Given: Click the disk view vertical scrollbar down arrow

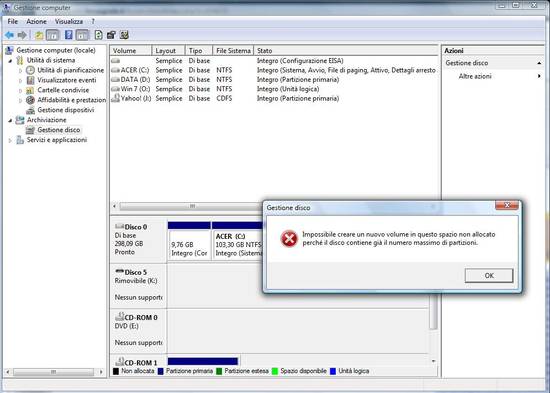Looking at the screenshot, I should click(x=434, y=361).
